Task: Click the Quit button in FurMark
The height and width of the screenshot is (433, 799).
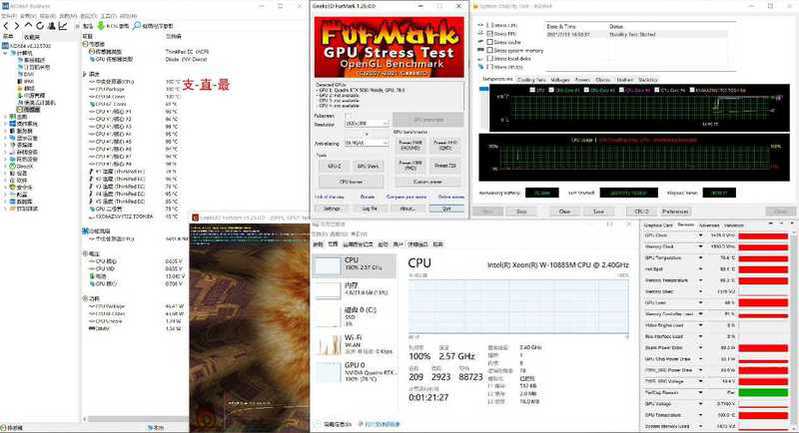Action: (446, 209)
